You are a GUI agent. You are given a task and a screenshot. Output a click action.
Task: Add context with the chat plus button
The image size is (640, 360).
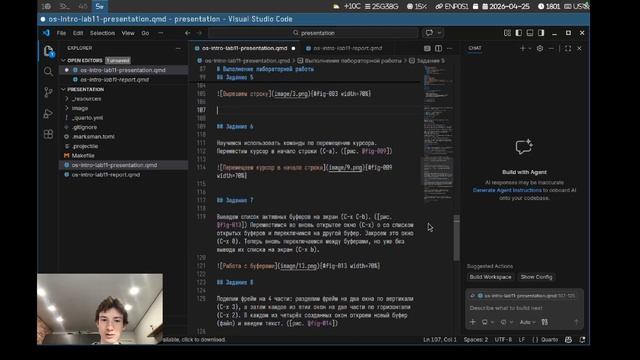473,322
